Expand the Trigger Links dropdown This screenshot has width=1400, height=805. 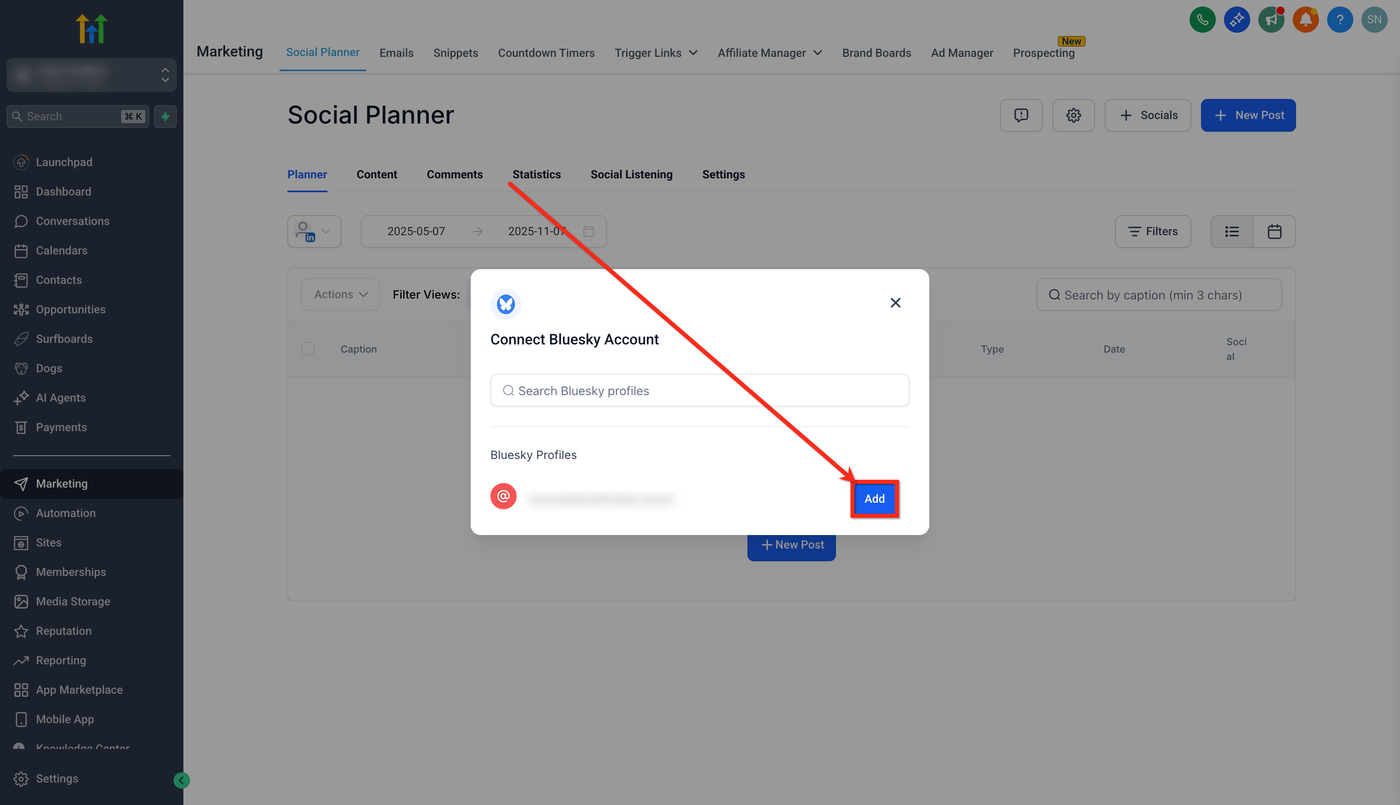coord(656,53)
